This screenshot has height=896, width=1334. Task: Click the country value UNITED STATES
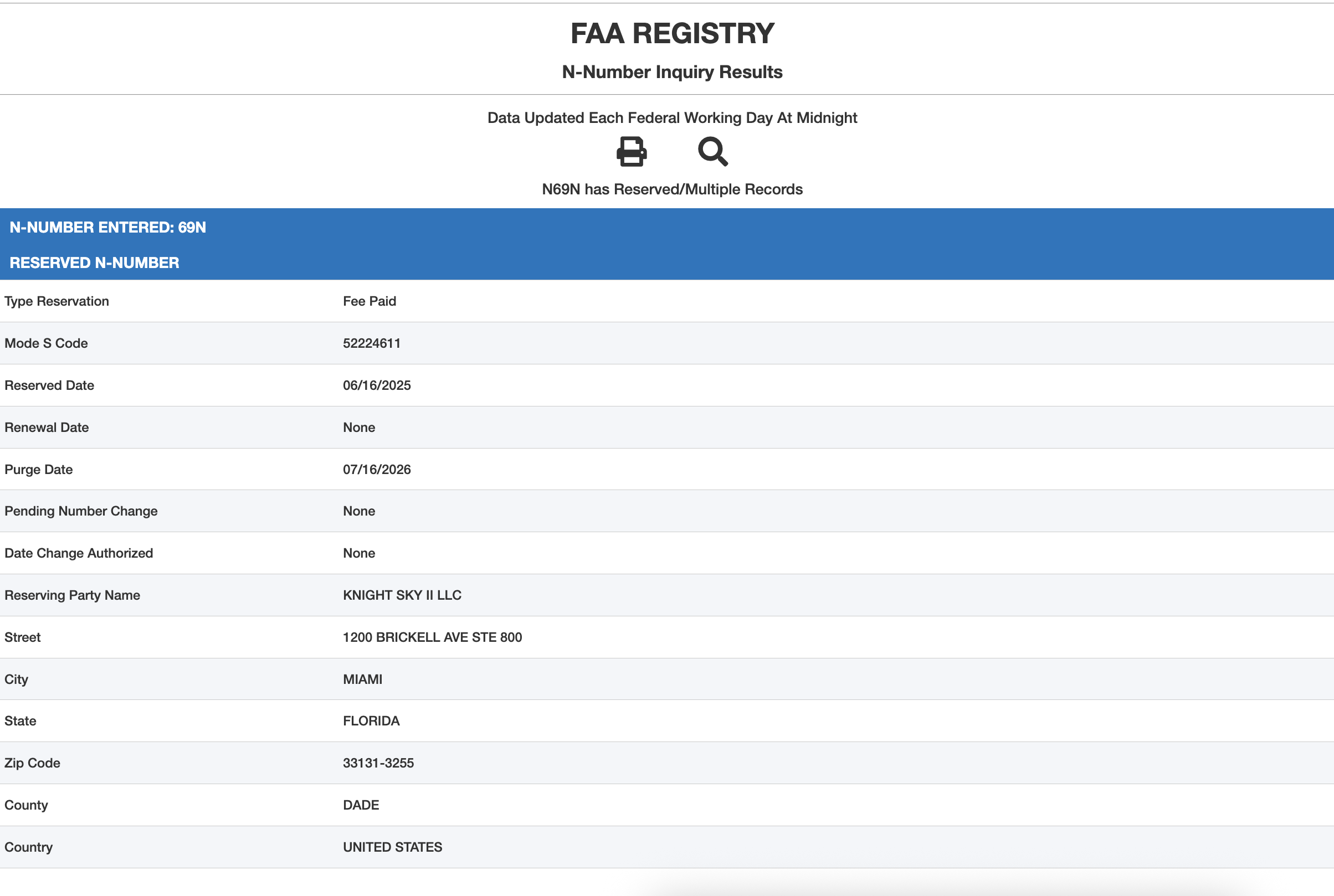coord(392,847)
